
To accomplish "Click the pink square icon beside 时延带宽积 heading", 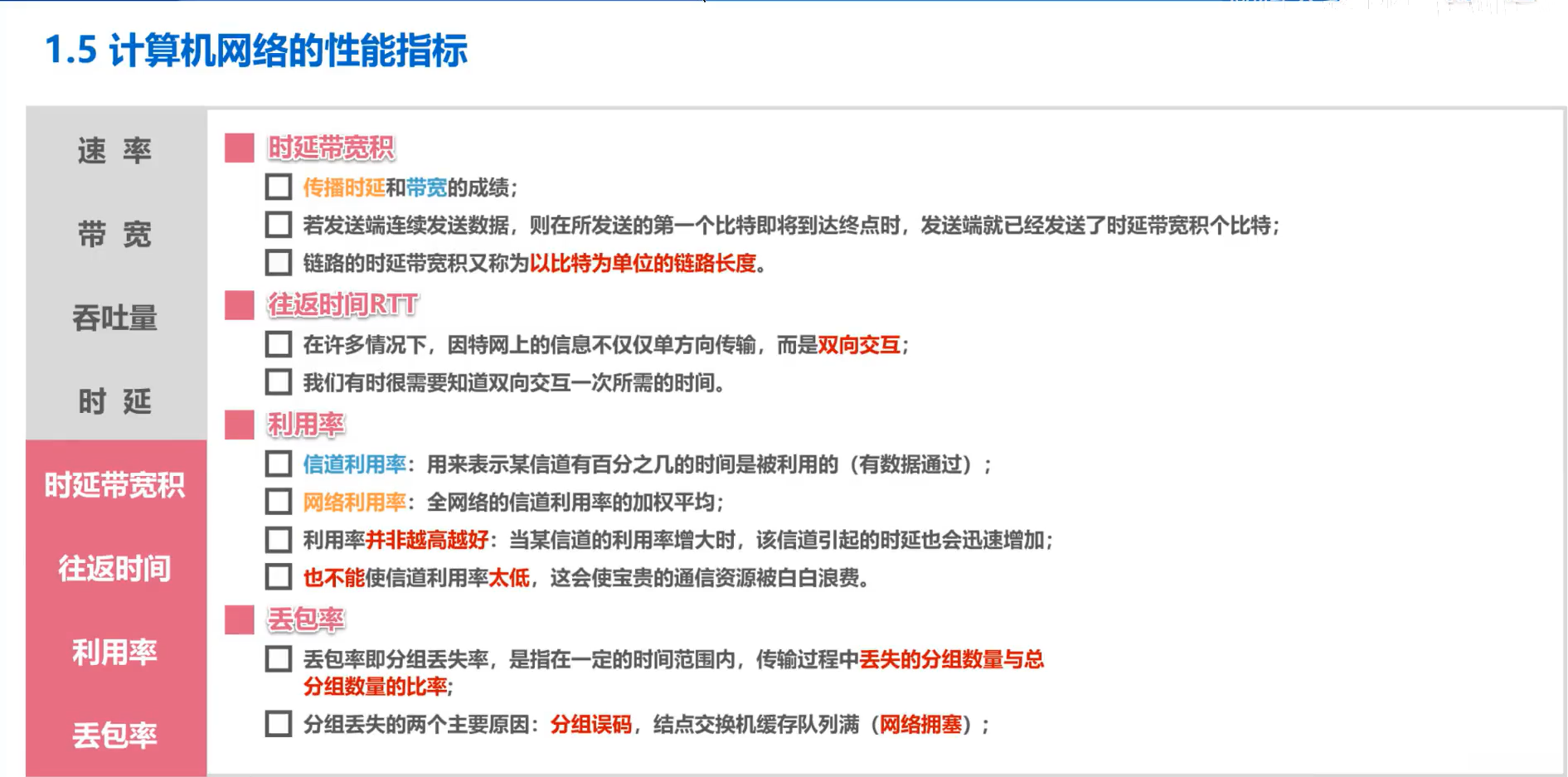I will click(239, 145).
